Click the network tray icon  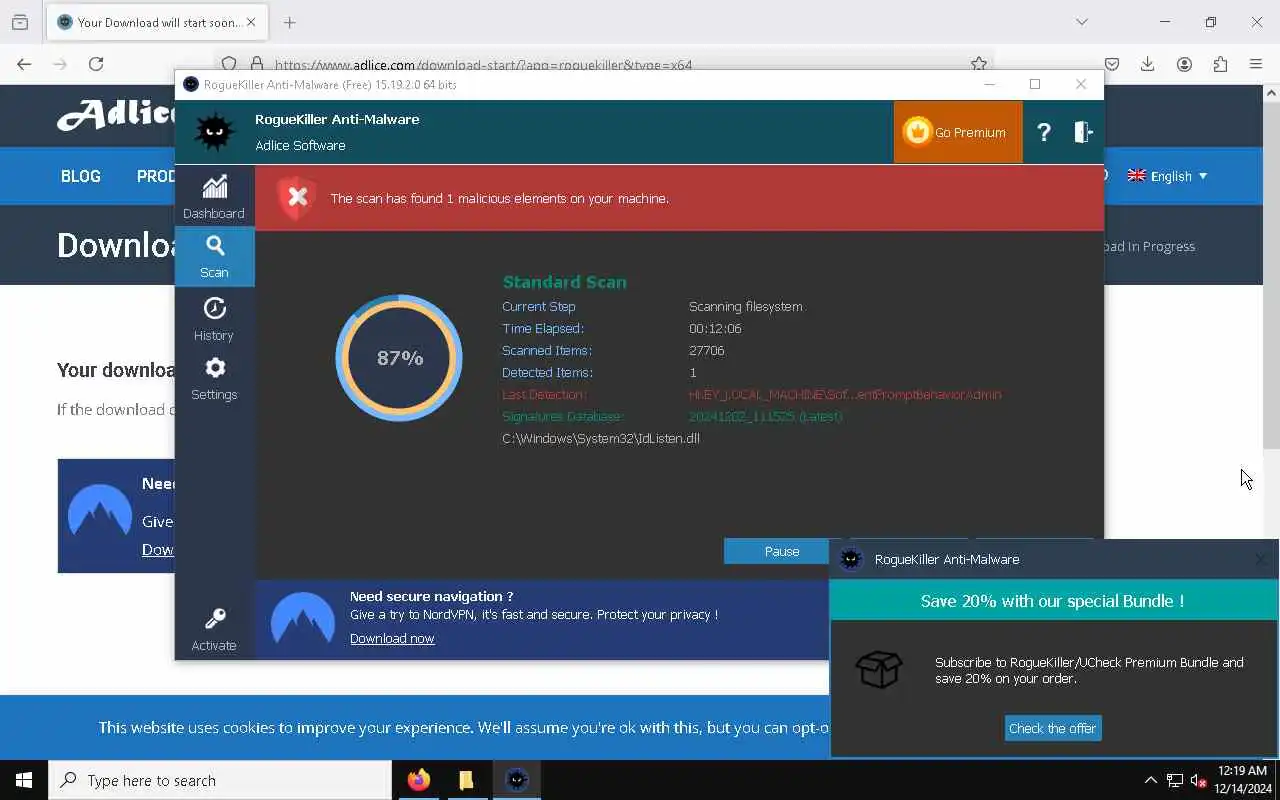click(x=1175, y=780)
